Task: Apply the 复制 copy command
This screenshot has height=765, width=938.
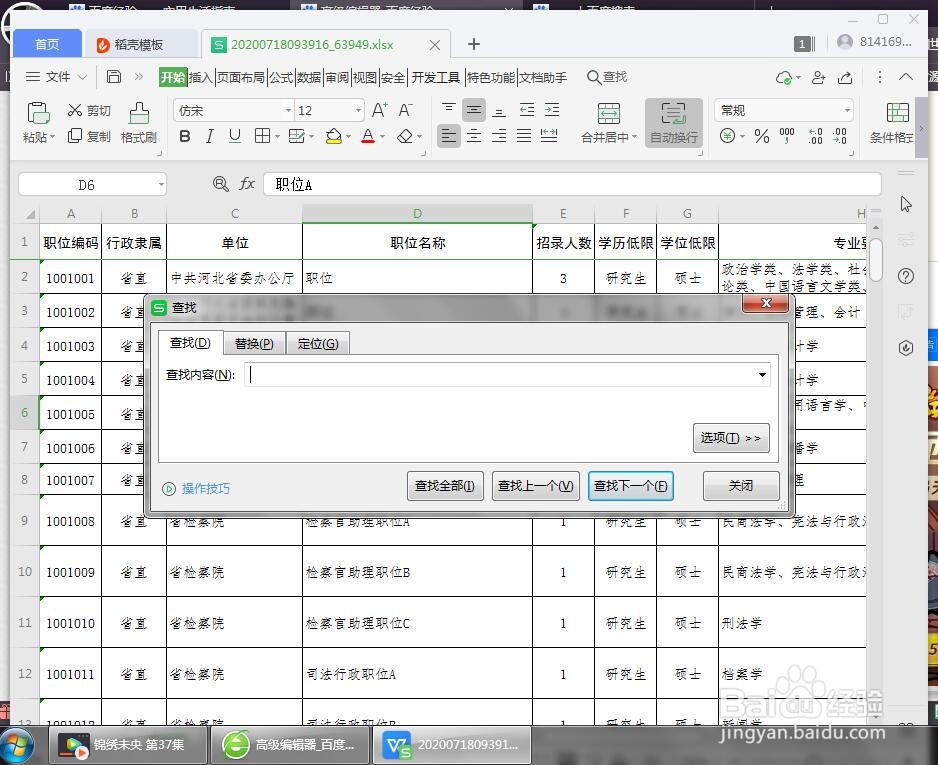Action: (x=90, y=137)
